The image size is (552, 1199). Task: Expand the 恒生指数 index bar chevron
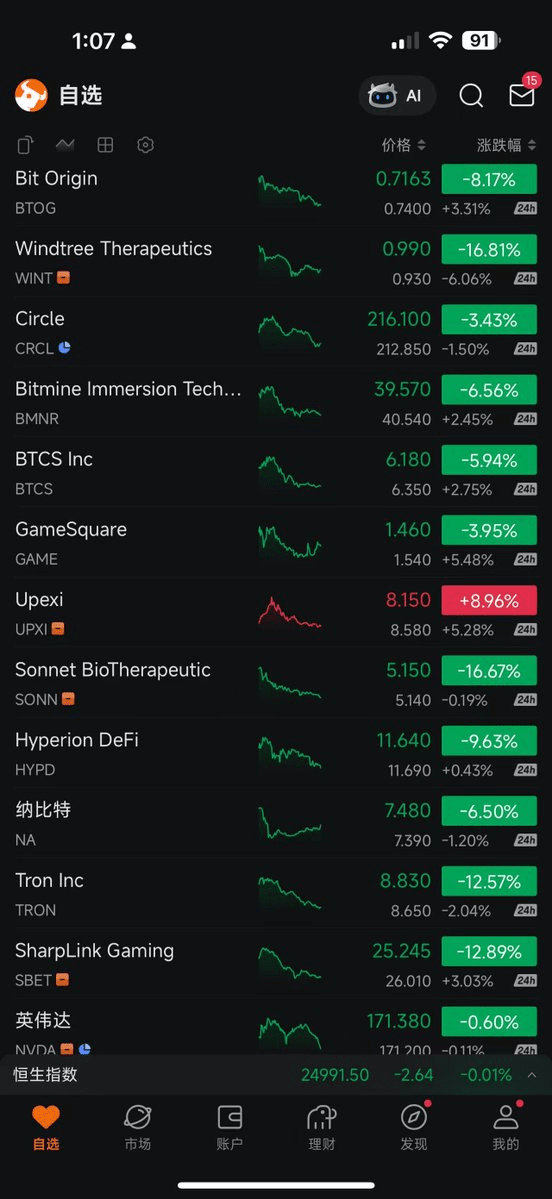point(531,1075)
